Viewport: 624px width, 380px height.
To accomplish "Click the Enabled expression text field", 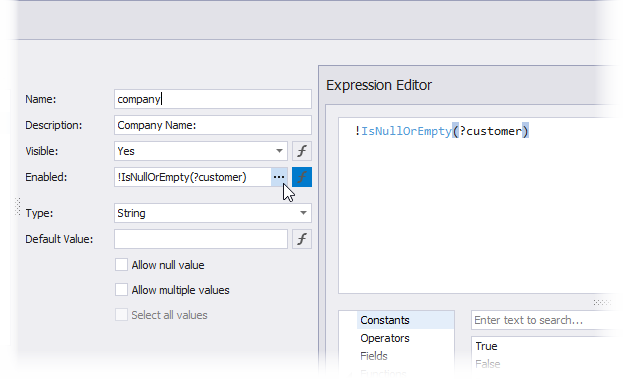I will pyautogui.click(x=193, y=177).
